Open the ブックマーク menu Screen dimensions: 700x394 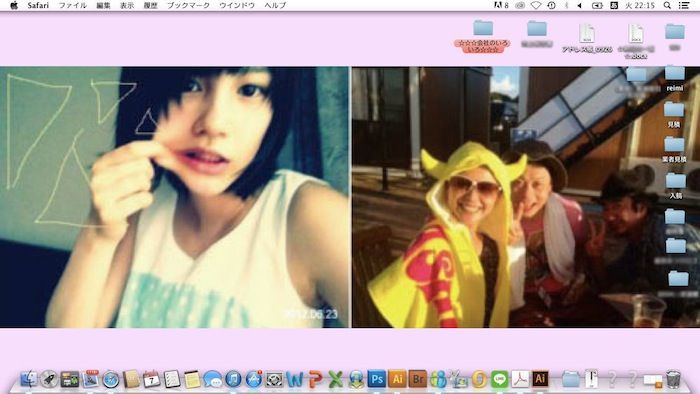click(188, 5)
